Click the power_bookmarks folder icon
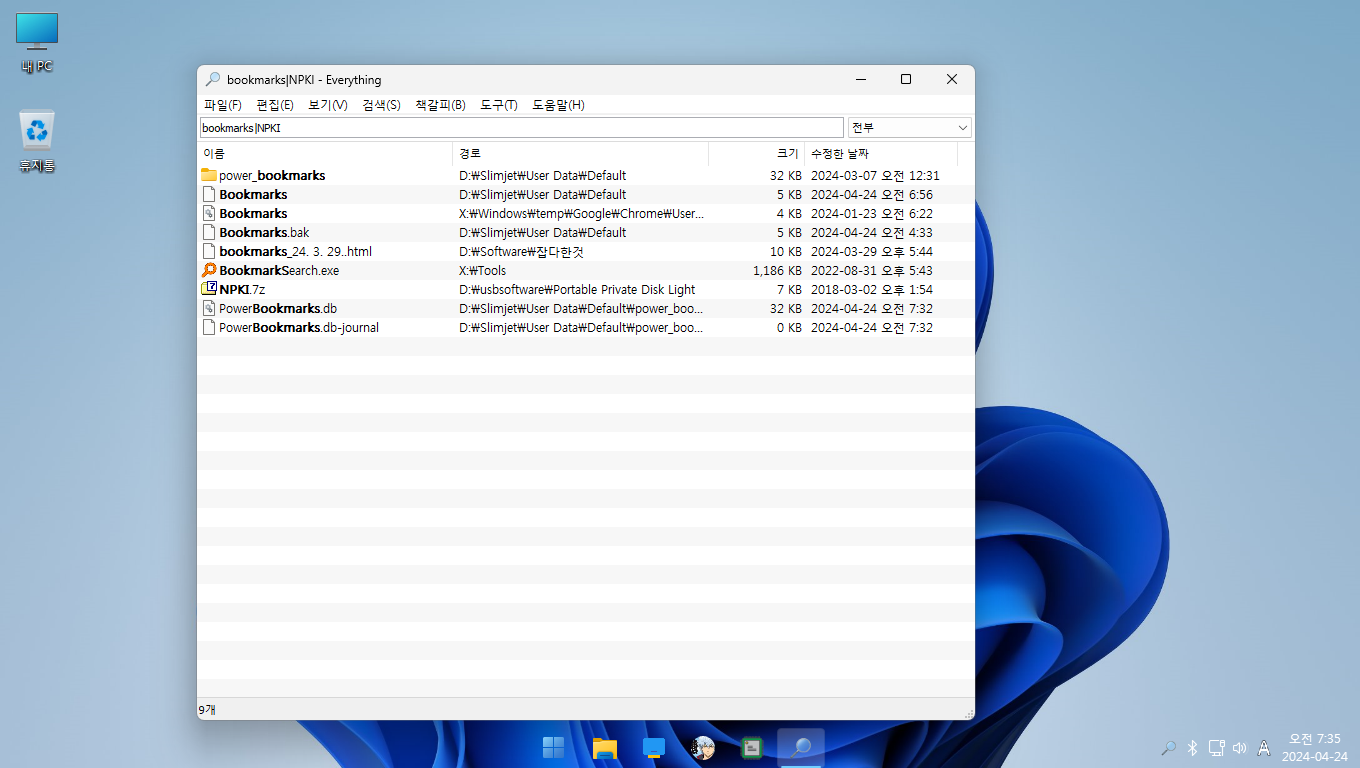The image size is (1360, 768). (x=209, y=175)
